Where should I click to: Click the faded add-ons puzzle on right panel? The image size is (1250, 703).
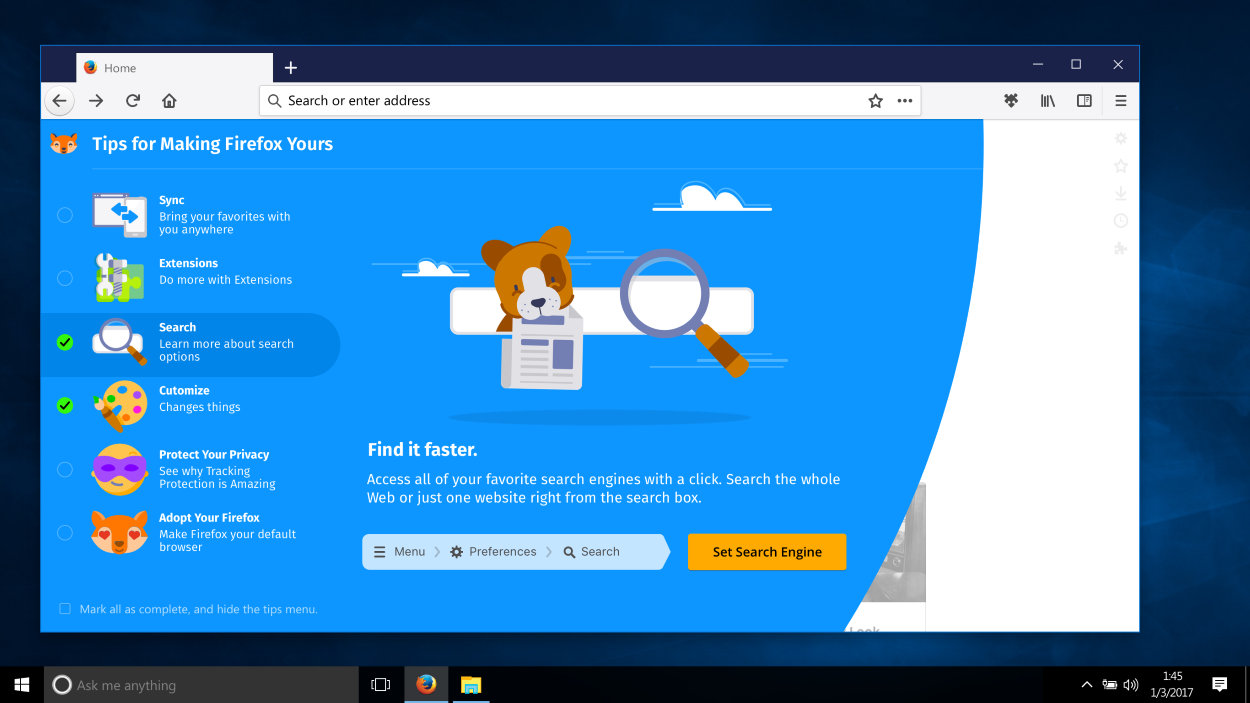click(x=1121, y=248)
